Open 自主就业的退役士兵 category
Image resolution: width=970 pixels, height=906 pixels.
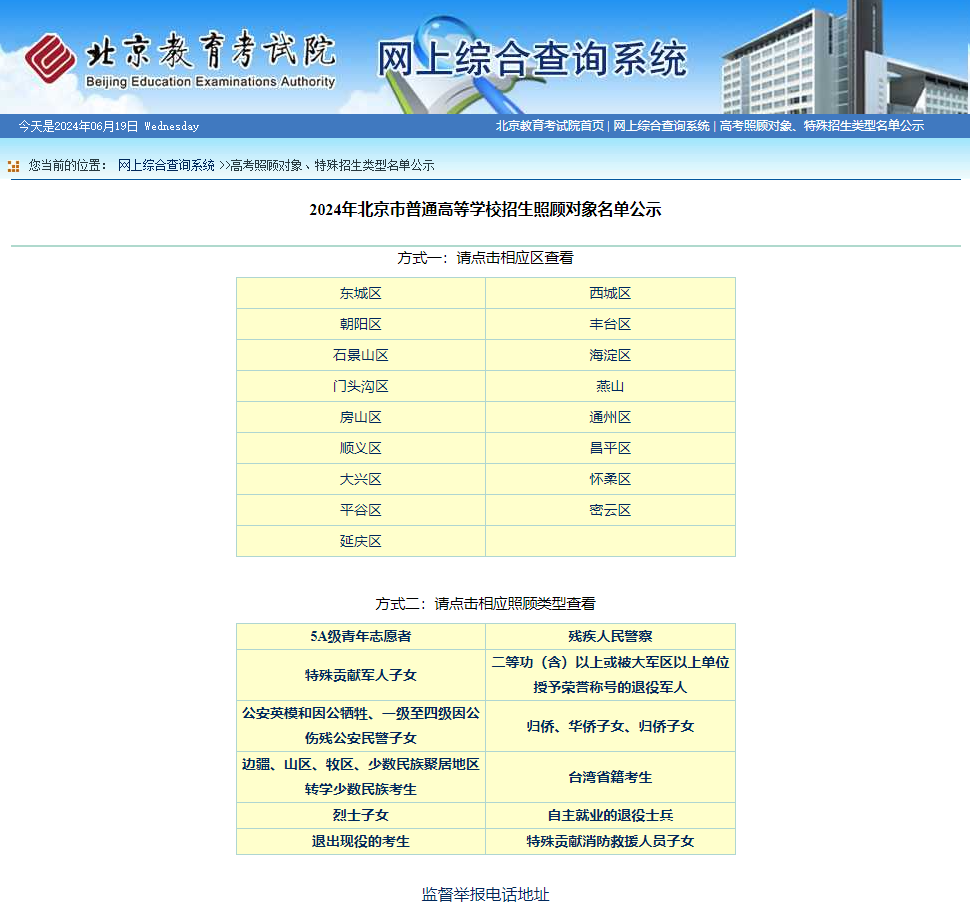click(x=610, y=815)
